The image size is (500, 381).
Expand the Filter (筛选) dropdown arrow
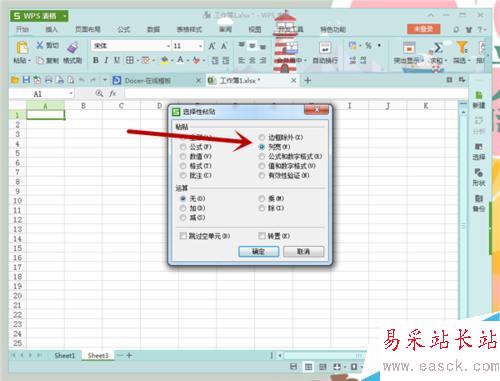tap(469, 61)
